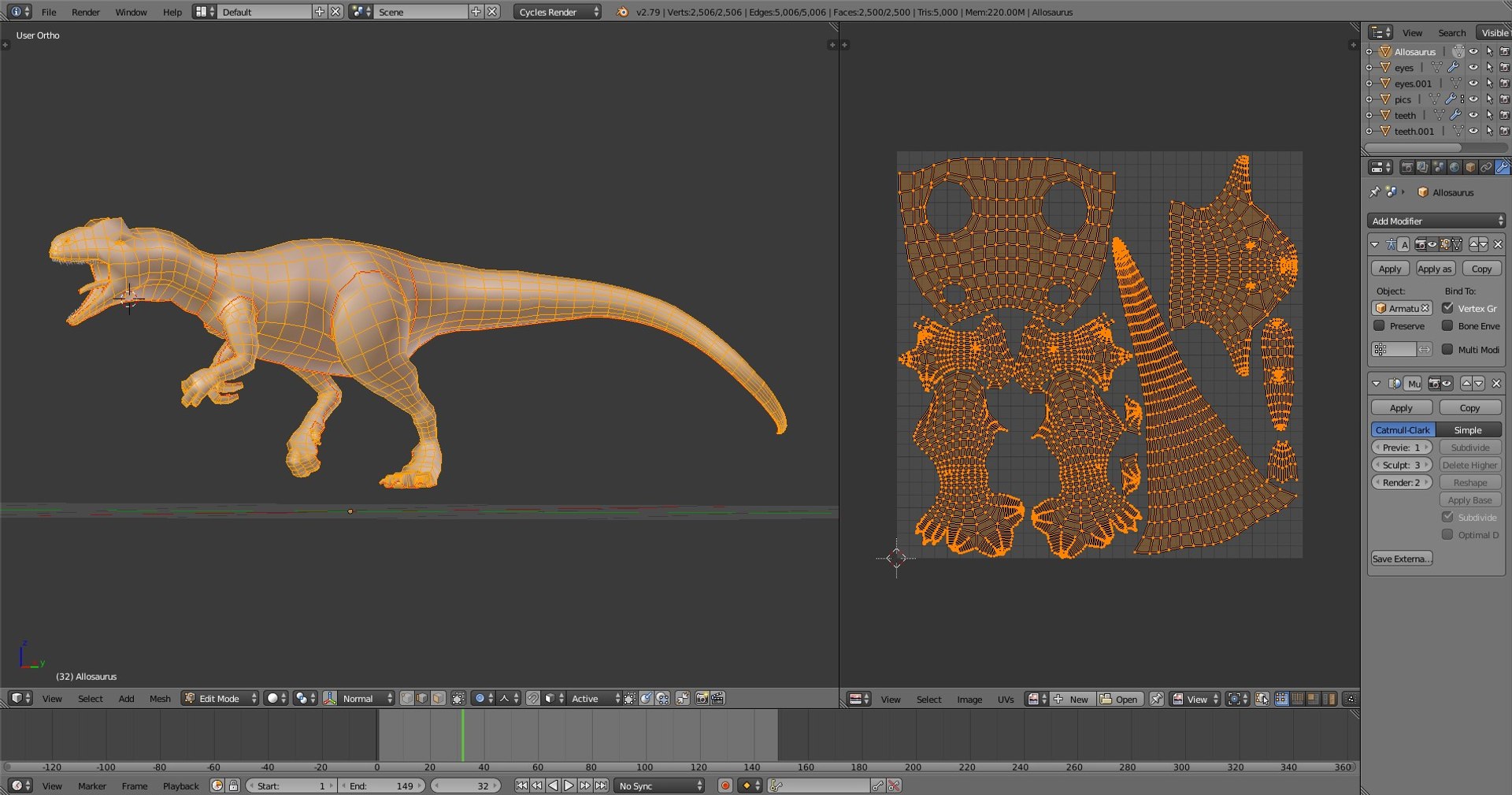Pin image pushpin icon in UV editor
The height and width of the screenshot is (795, 1512).
[x=1157, y=699]
